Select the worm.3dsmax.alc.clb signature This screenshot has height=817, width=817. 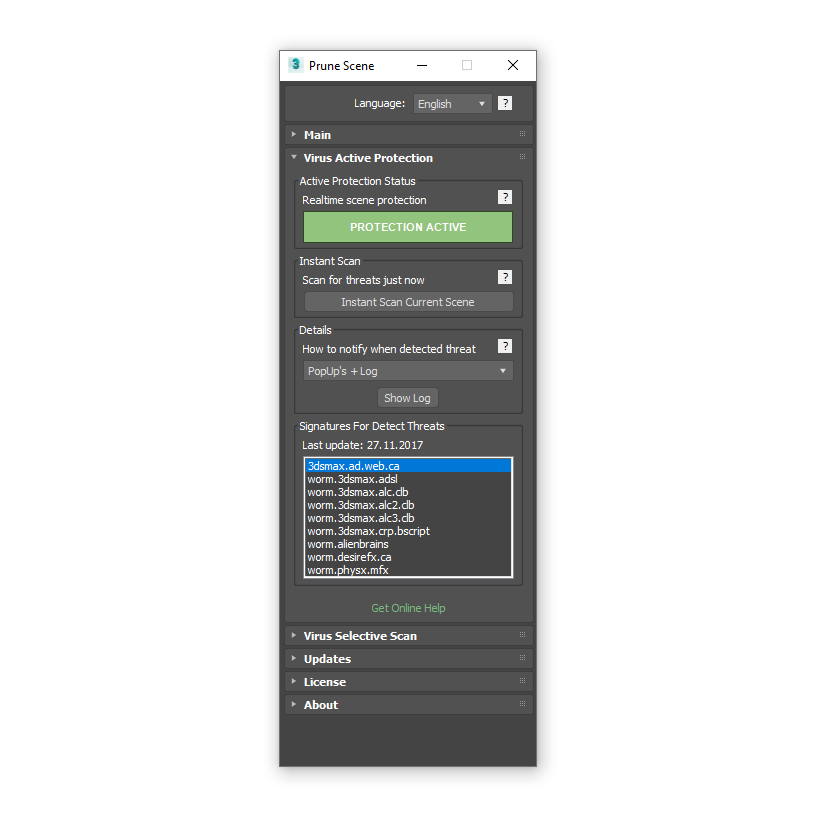tap(408, 492)
